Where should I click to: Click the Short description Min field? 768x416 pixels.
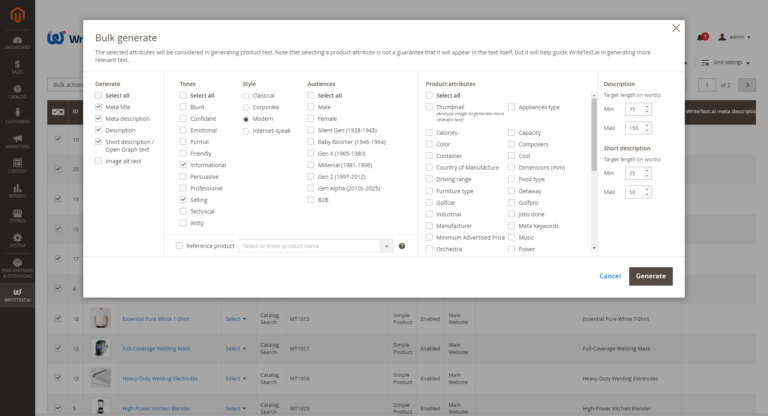638,173
